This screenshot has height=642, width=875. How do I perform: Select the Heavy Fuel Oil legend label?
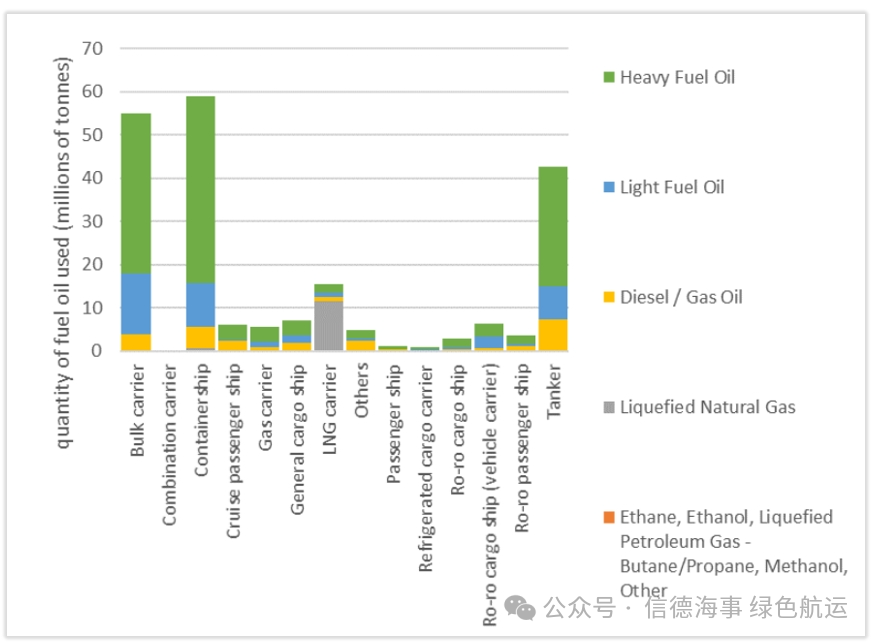(x=677, y=77)
